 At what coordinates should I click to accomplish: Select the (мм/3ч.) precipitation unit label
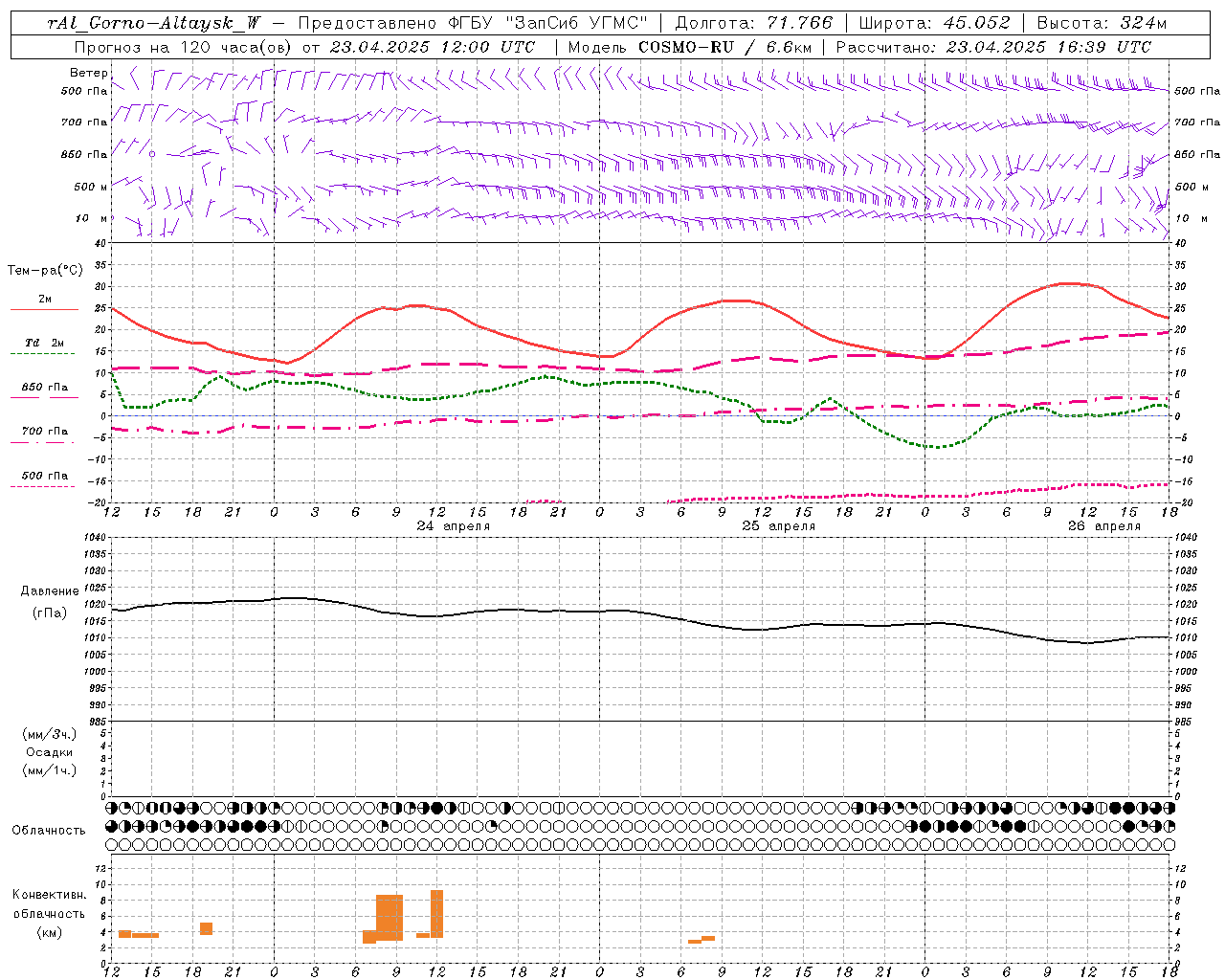(50, 734)
